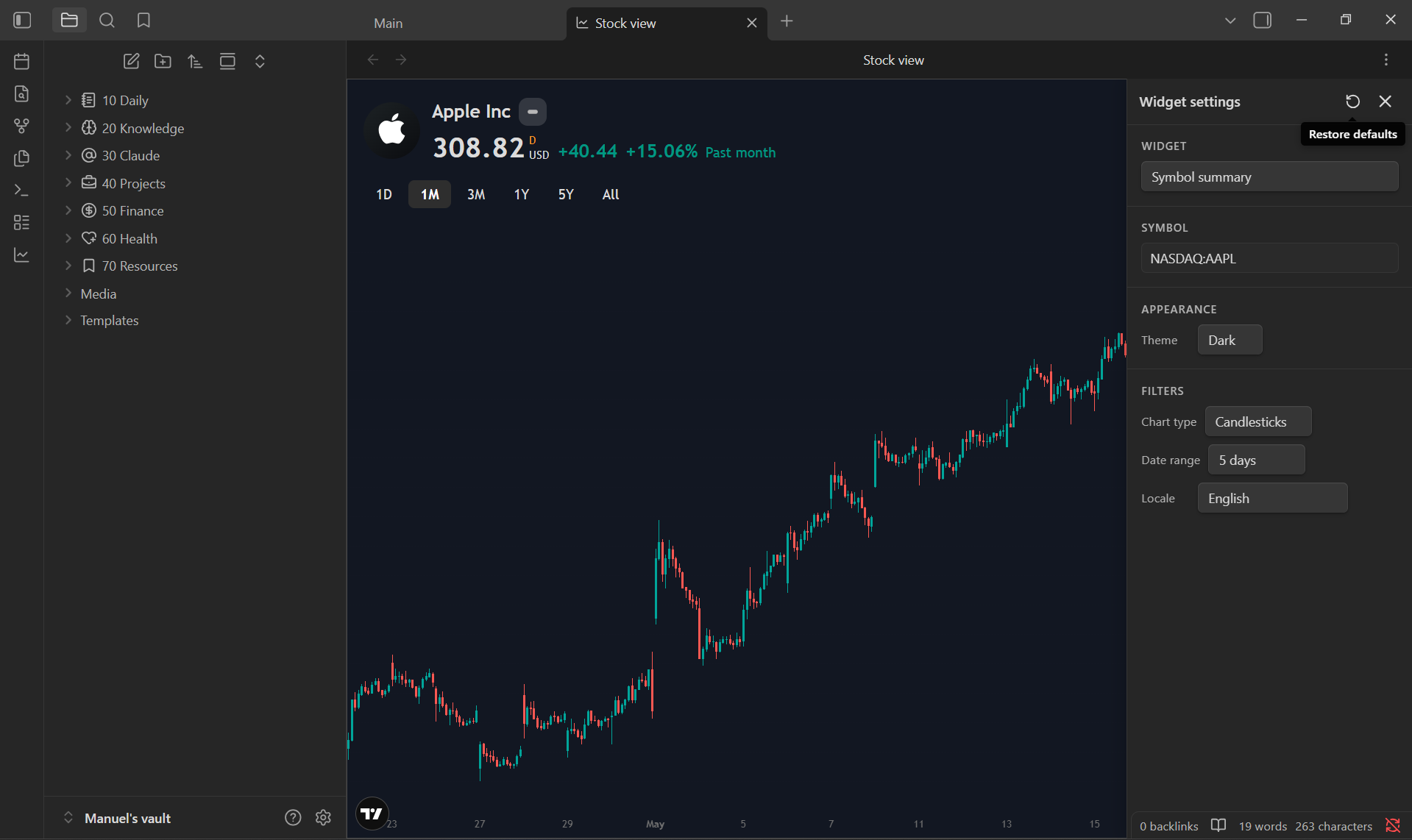Change the sort order icon
This screenshot has height=840, width=1412.
(195, 61)
